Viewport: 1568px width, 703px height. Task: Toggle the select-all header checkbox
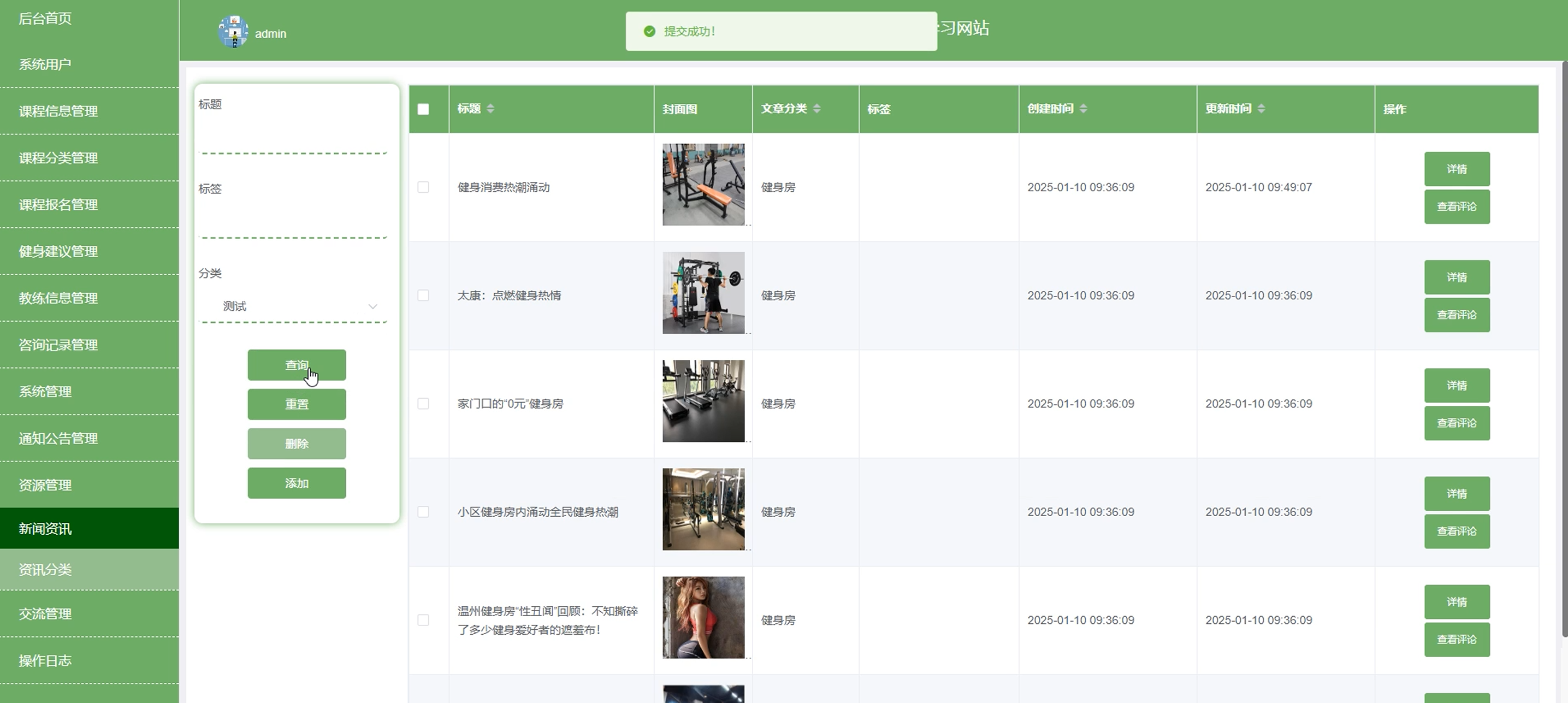[x=423, y=109]
